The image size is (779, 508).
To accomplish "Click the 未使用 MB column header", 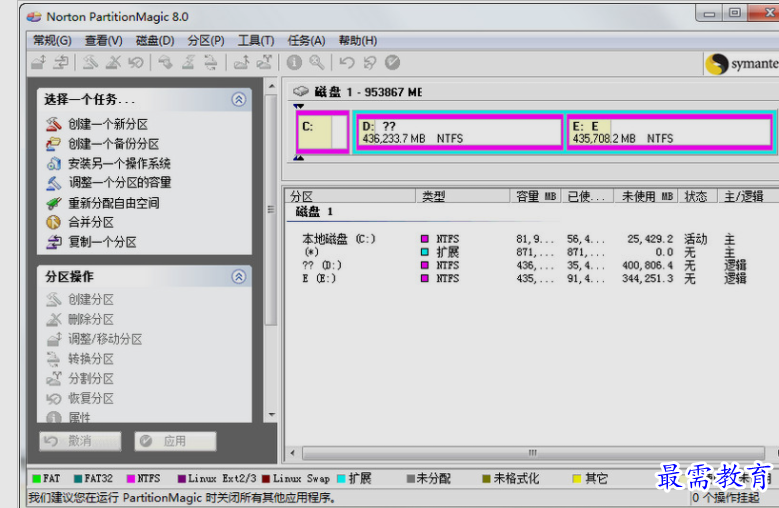I will pos(647,196).
